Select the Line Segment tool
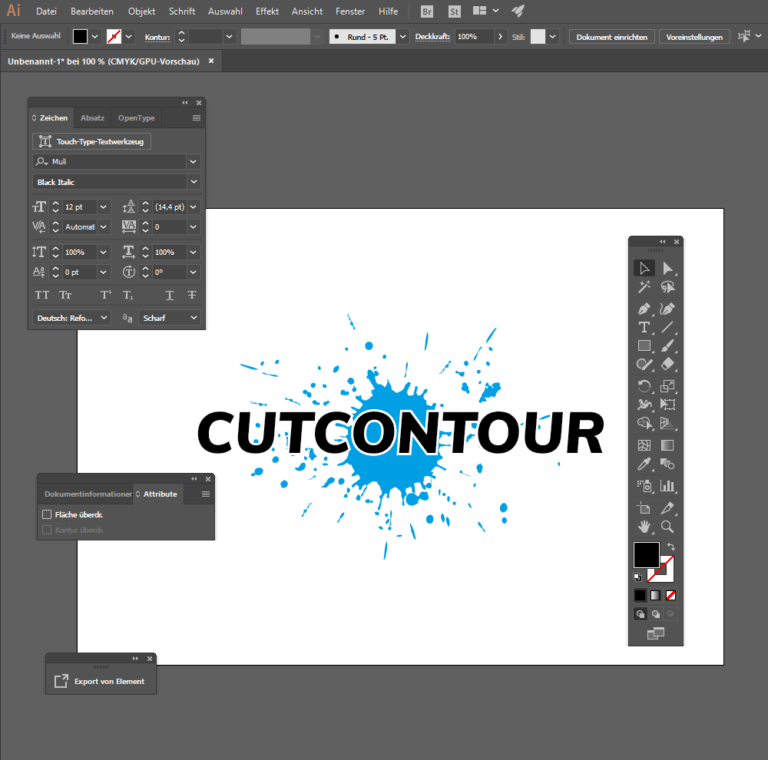Image resolution: width=768 pixels, height=760 pixels. pyautogui.click(x=667, y=327)
